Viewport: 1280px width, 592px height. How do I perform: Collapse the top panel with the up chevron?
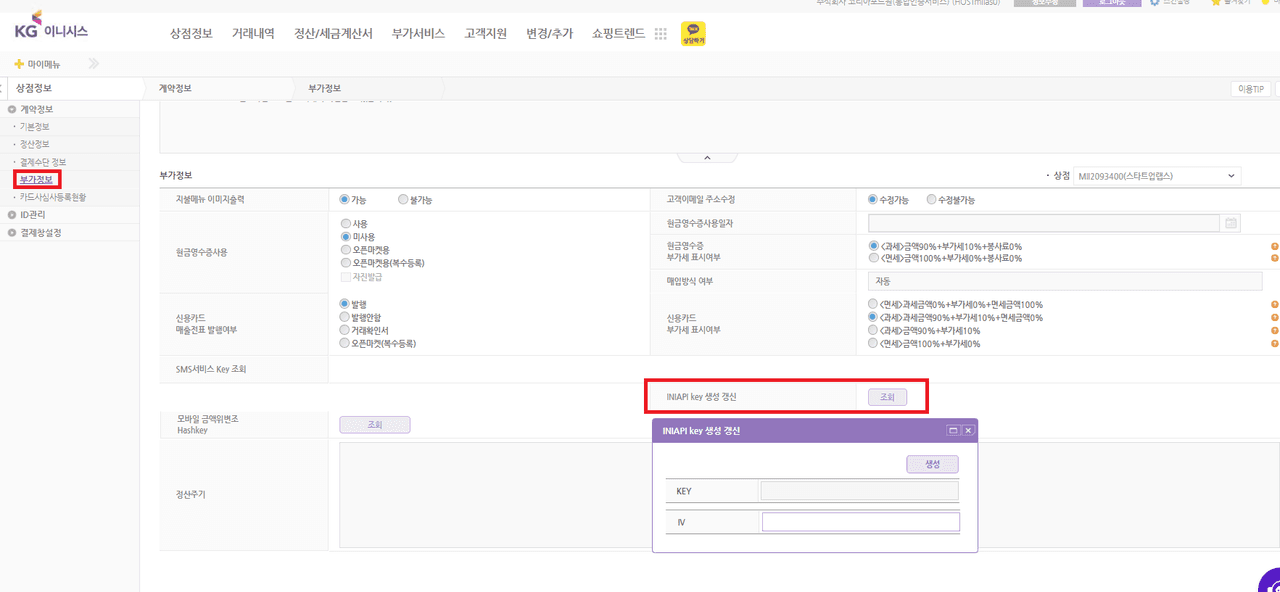(x=706, y=157)
